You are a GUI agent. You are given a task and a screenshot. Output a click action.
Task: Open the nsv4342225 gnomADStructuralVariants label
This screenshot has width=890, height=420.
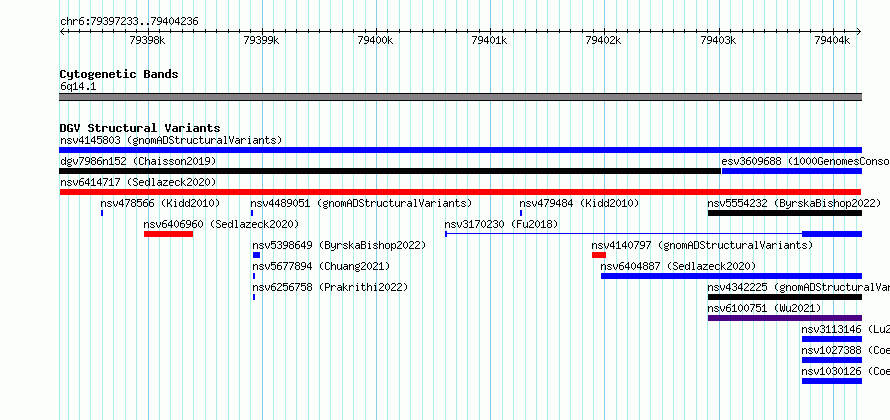tap(799, 287)
